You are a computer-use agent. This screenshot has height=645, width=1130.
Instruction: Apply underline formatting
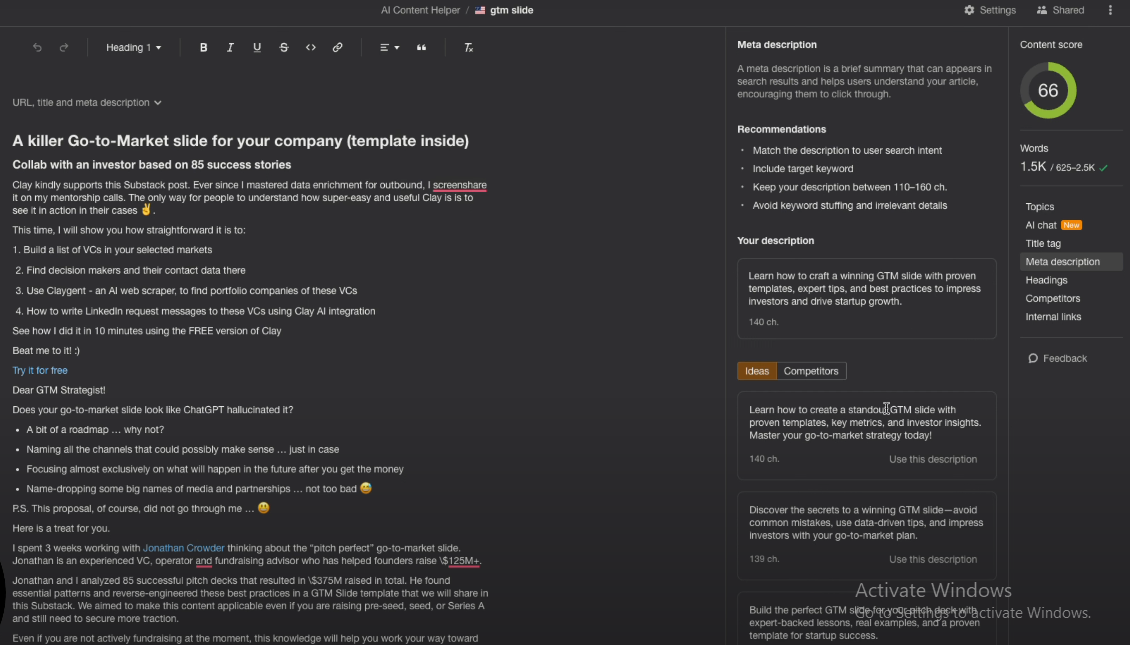257,48
